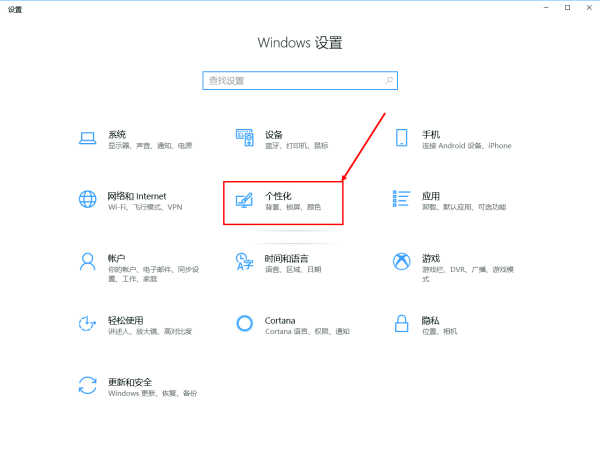Open the 个性化 personalization icon
The image size is (600, 469).
[x=245, y=200]
